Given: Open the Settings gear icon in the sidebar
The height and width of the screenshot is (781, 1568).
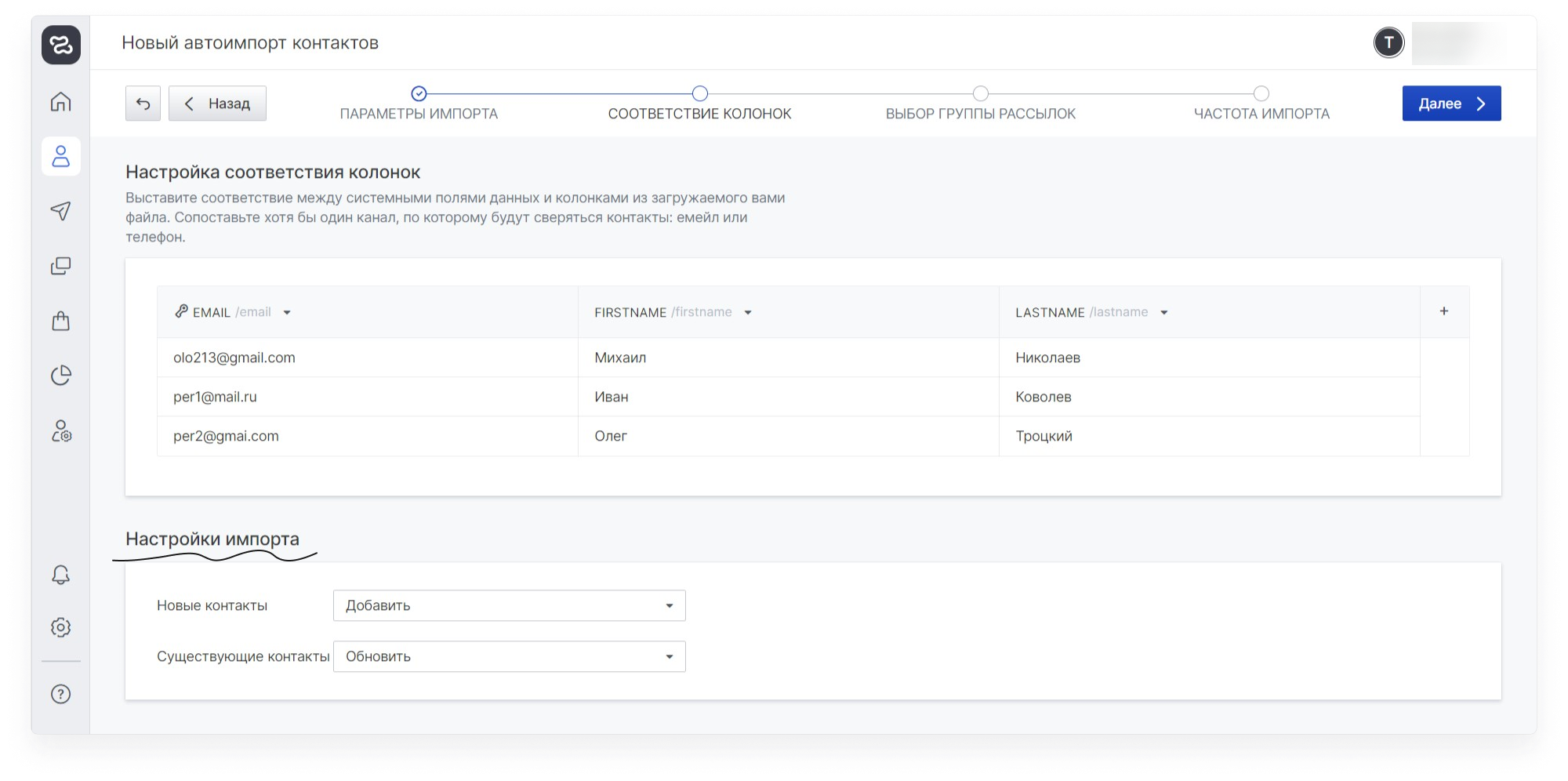Looking at the screenshot, I should pyautogui.click(x=61, y=627).
